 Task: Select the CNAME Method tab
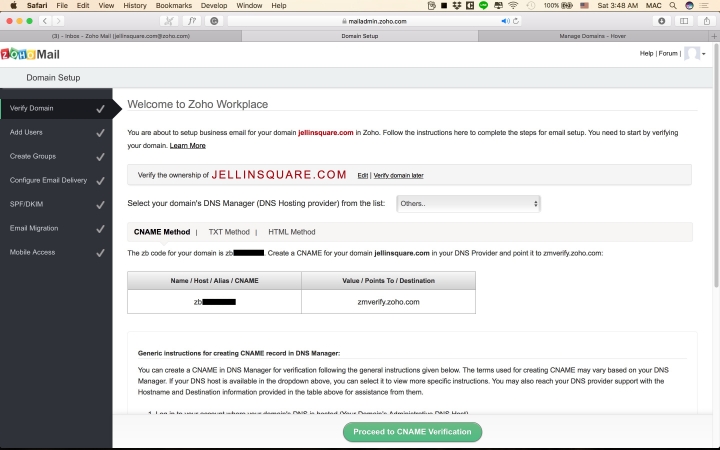[162, 232]
